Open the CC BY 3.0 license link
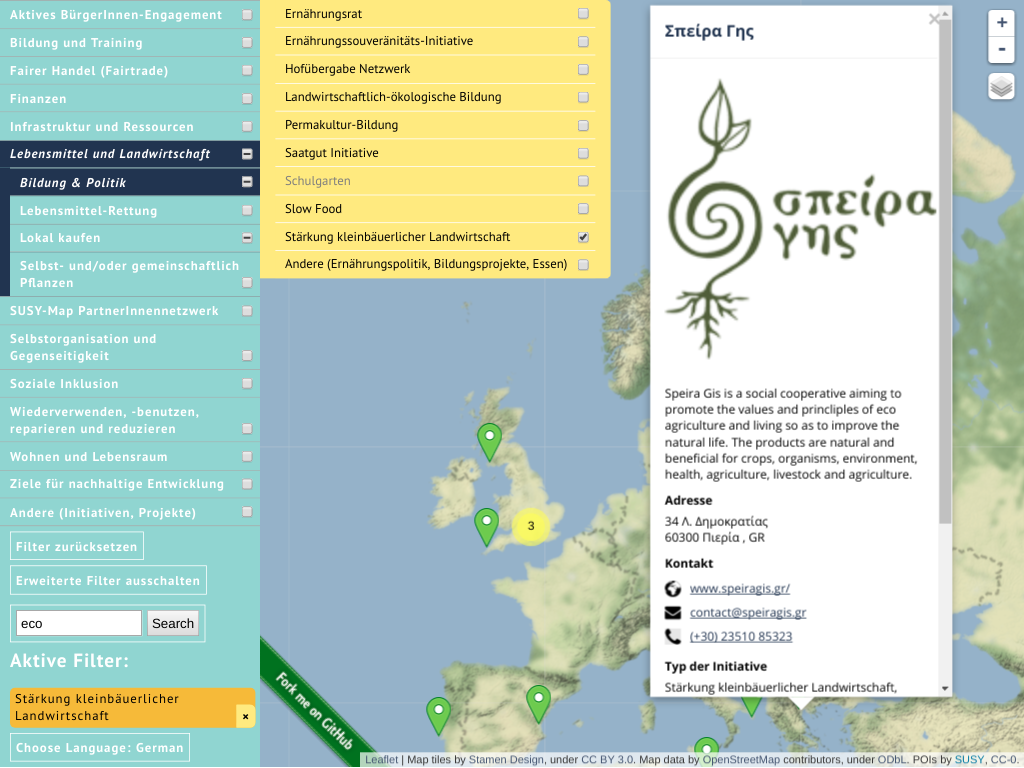 (x=607, y=760)
